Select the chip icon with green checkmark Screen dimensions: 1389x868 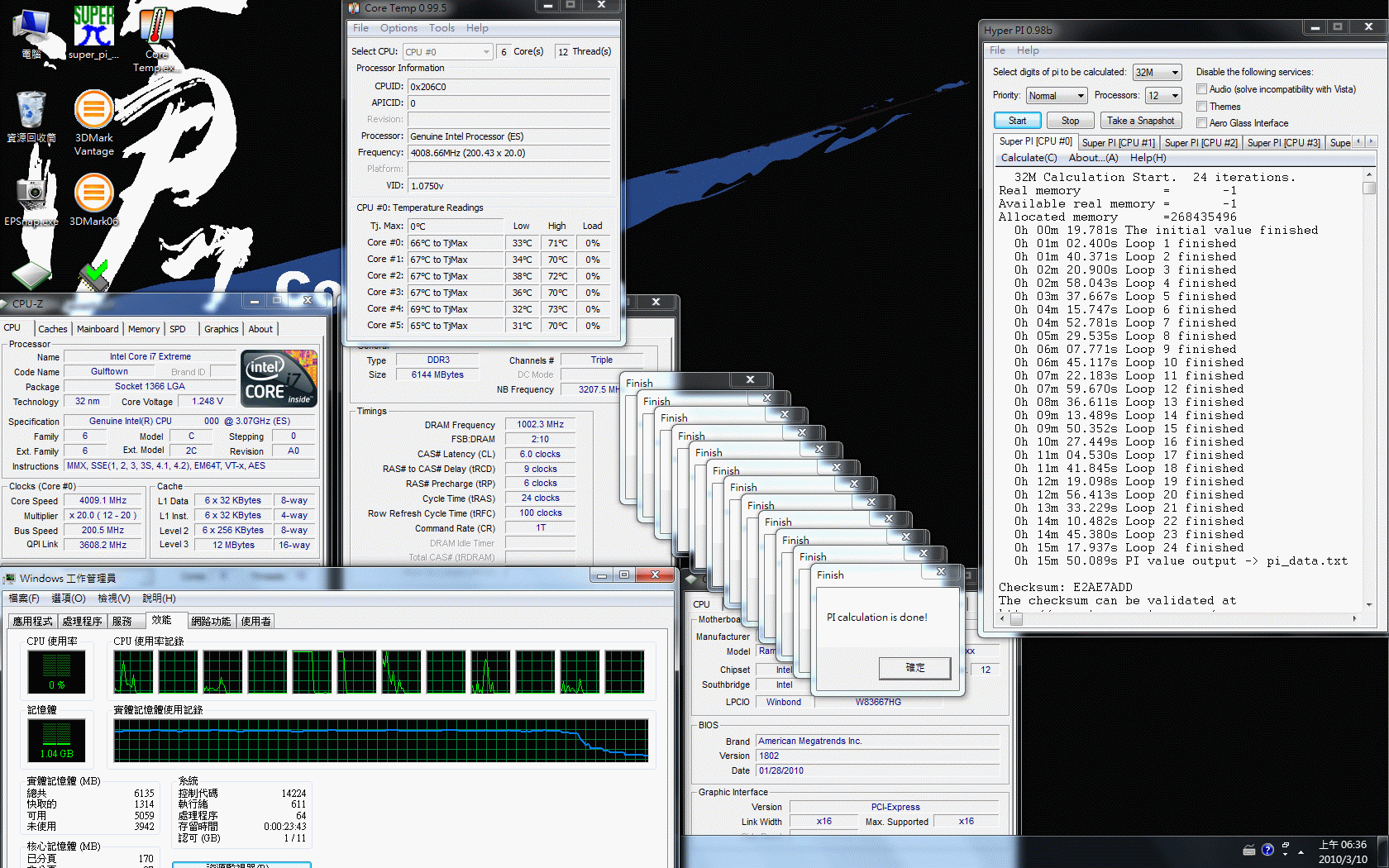93,275
